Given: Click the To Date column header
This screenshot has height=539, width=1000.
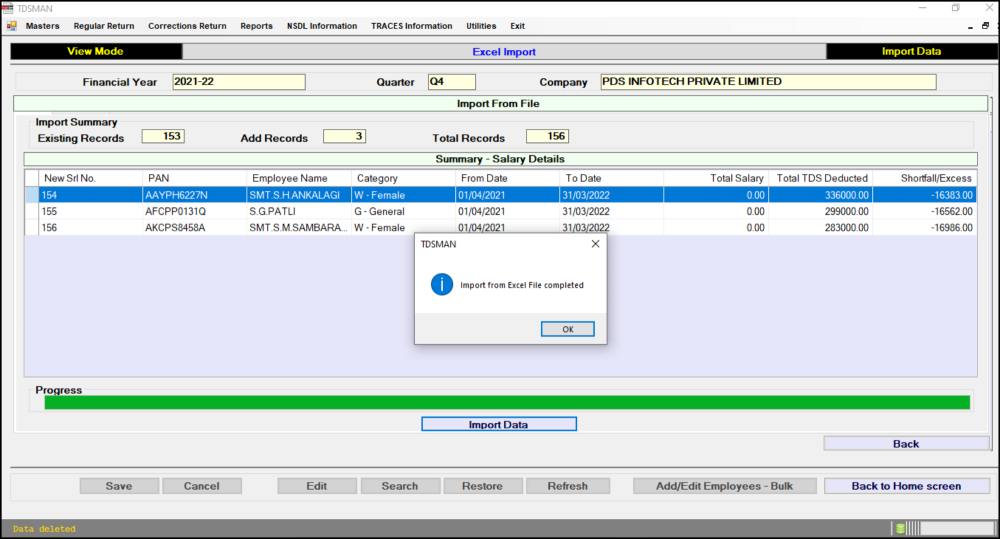Looking at the screenshot, I should coord(612,179).
